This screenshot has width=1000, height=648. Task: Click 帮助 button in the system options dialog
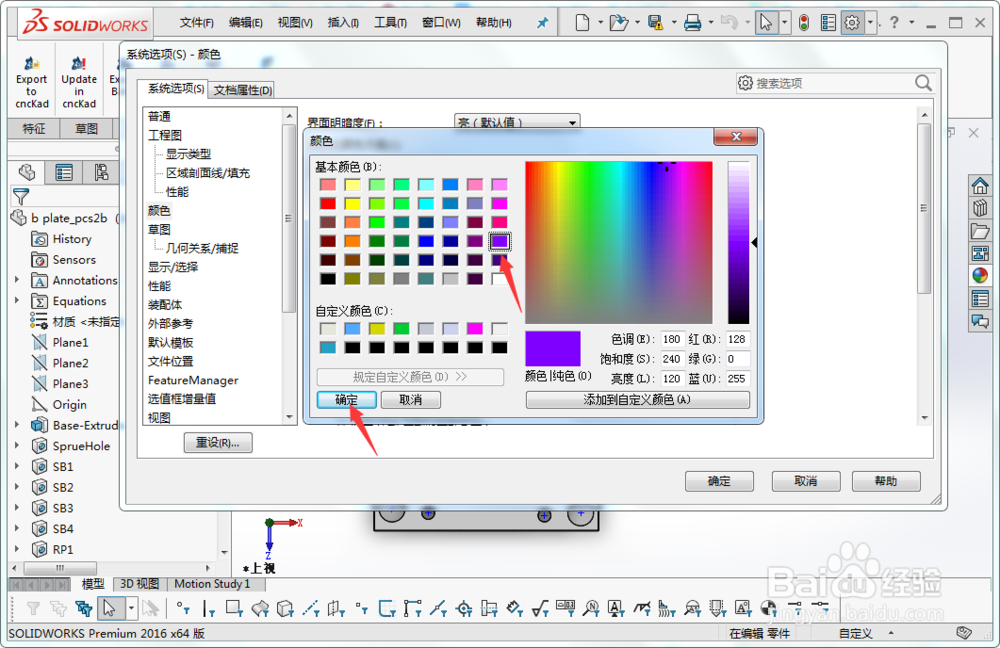[x=886, y=481]
